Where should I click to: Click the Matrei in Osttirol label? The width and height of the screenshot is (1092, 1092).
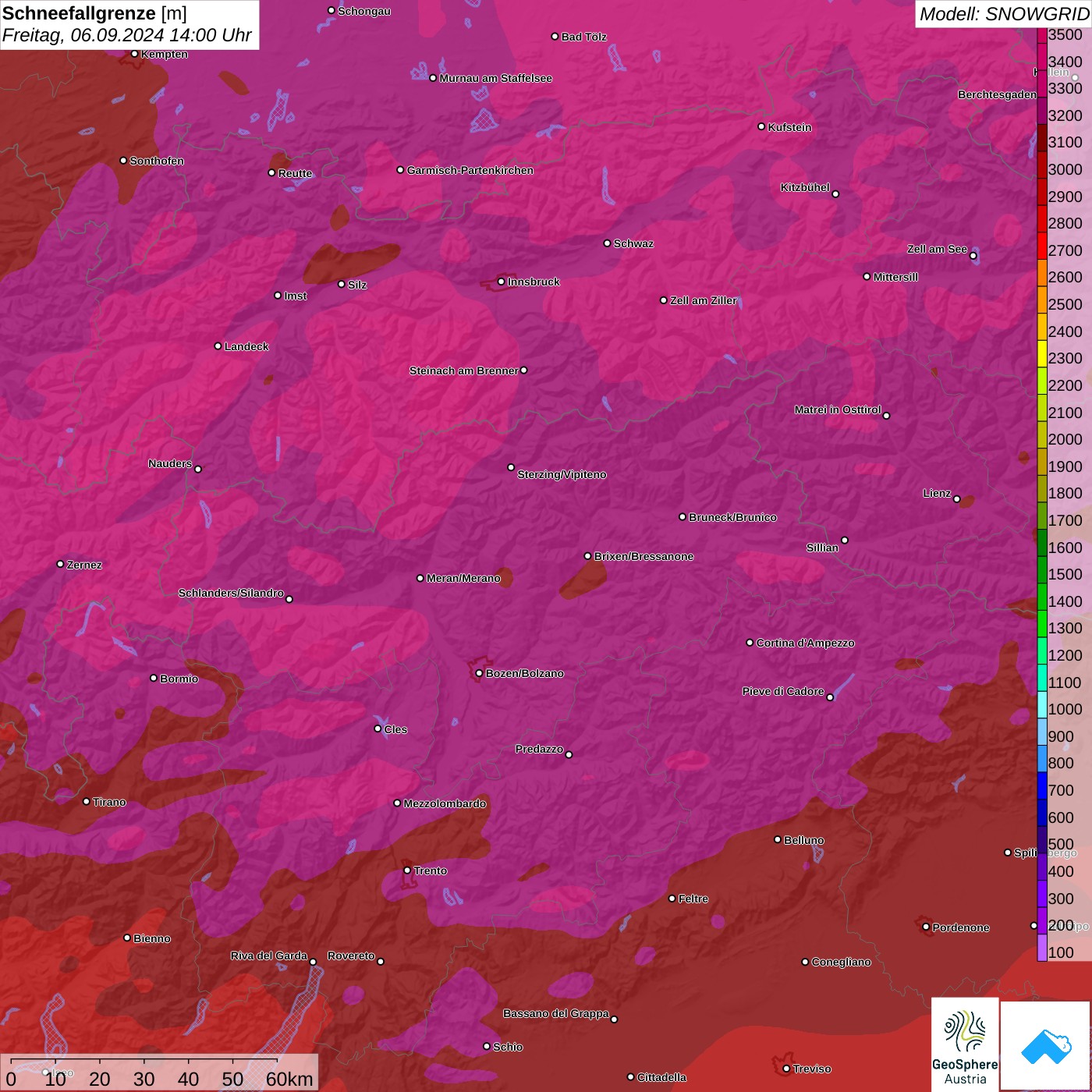click(x=838, y=409)
